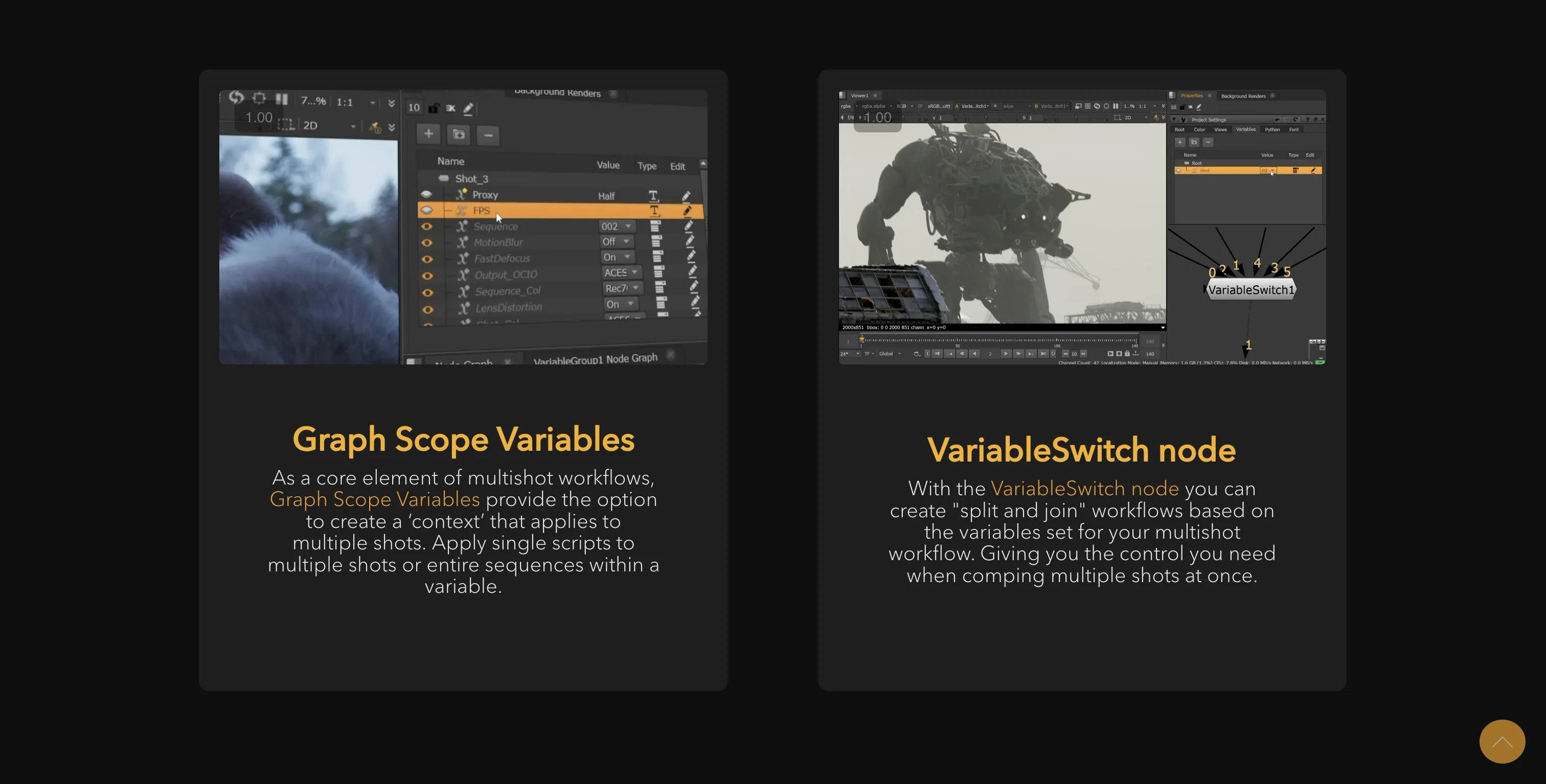Click the Graph Scope Variables orange link
The height and width of the screenshot is (784, 1546).
[x=375, y=499]
